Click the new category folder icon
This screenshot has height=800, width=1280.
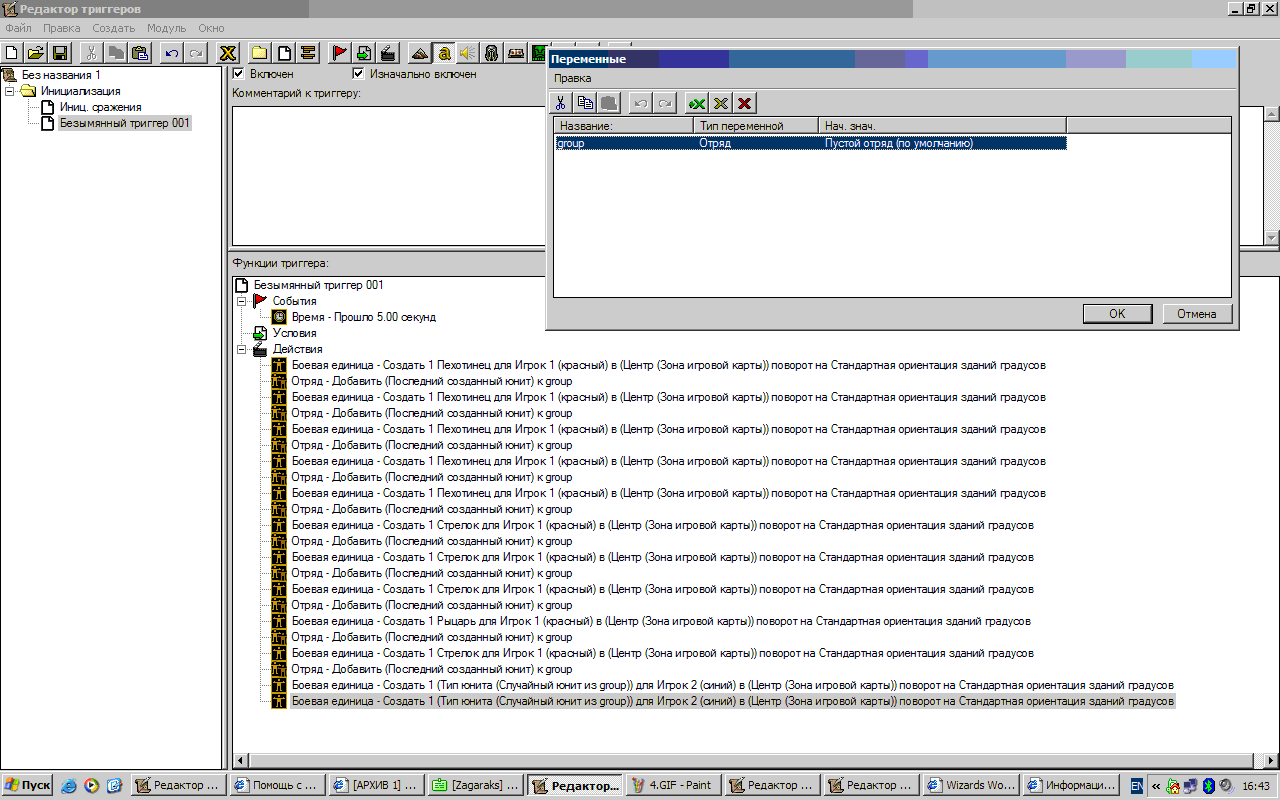pos(259,53)
